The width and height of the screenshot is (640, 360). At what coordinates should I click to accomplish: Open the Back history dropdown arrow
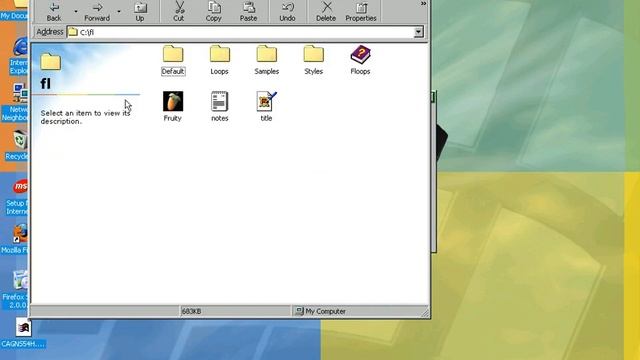click(76, 11)
